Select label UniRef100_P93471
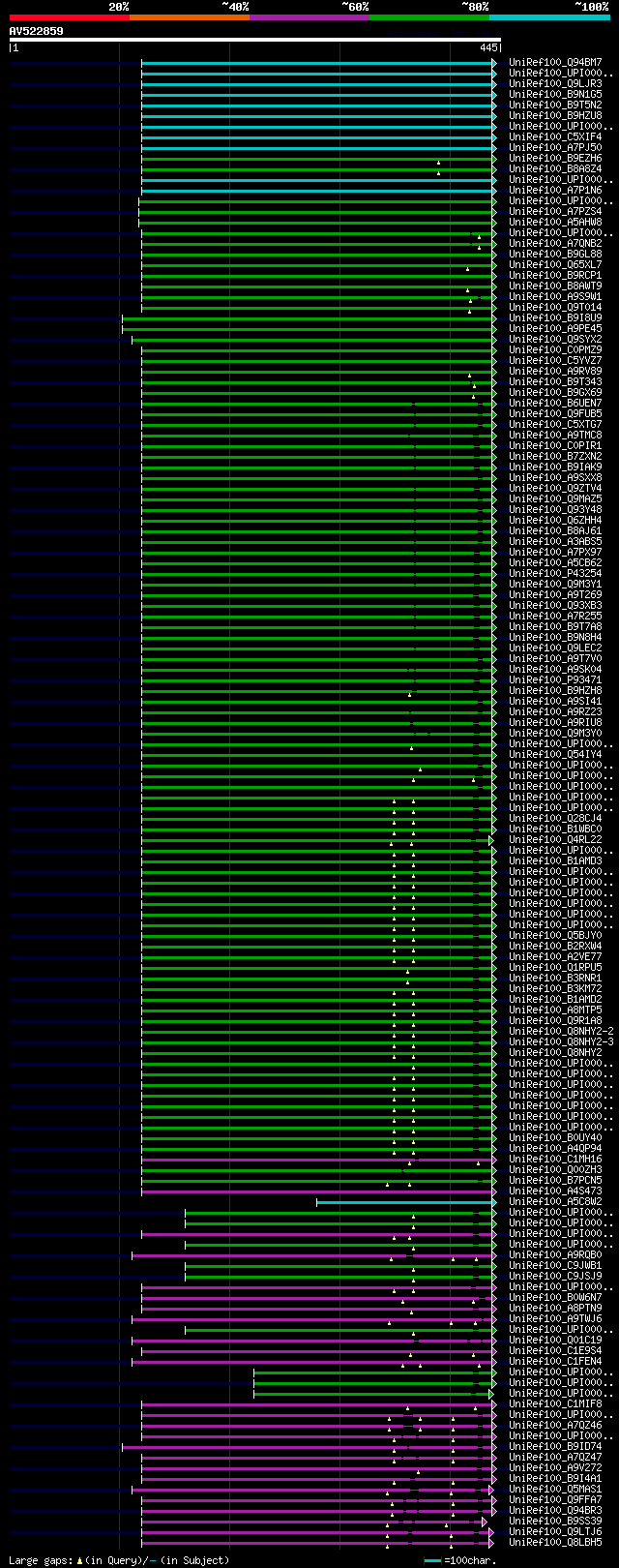The width and height of the screenshot is (619, 1568). pos(555,680)
